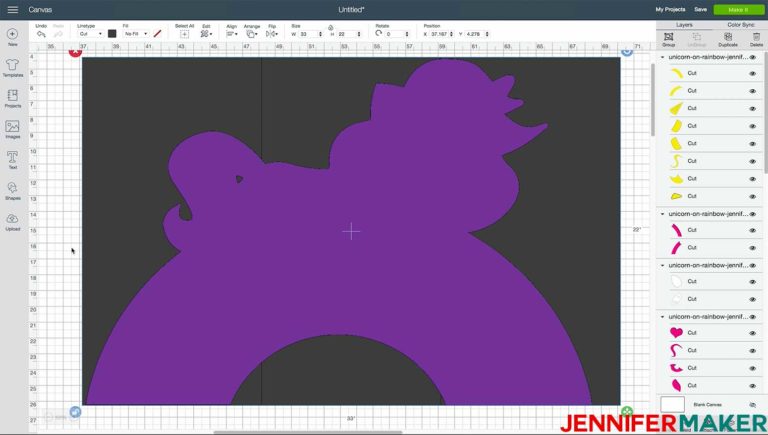Viewport: 768px width, 435px height.
Task: Toggle Blank Canvas visibility
Action: click(x=752, y=405)
